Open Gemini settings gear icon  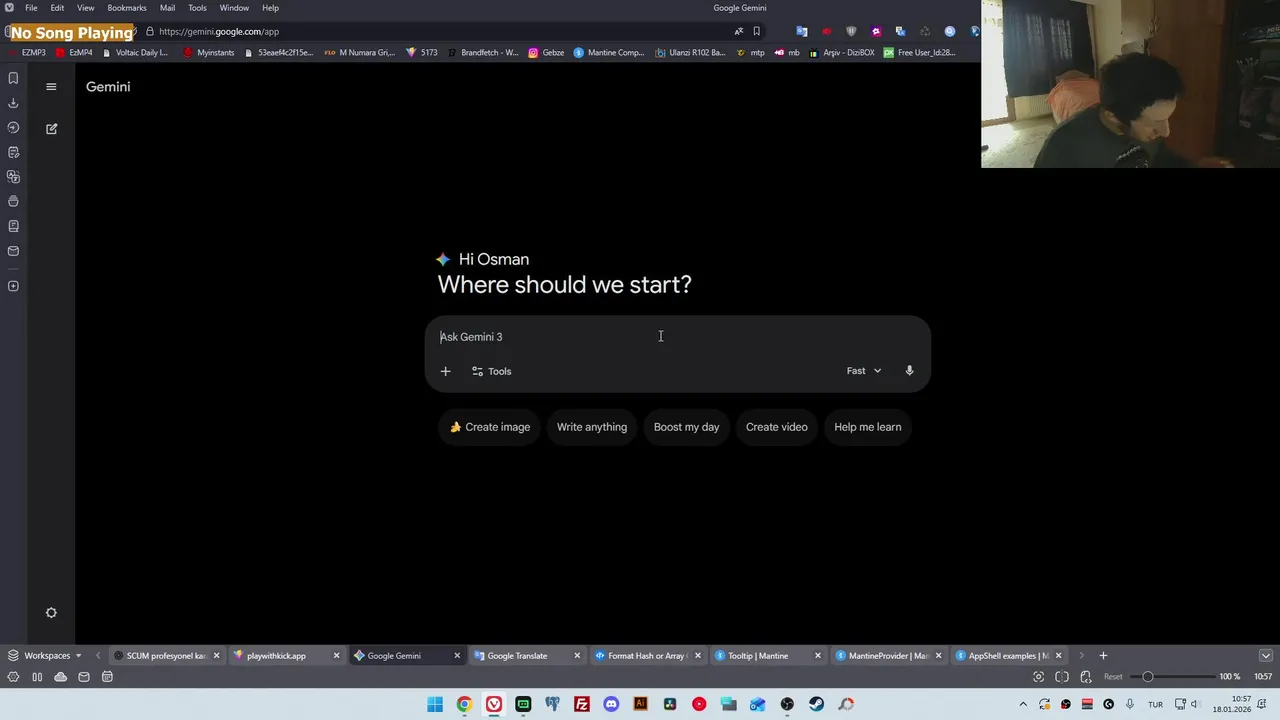[x=51, y=613]
